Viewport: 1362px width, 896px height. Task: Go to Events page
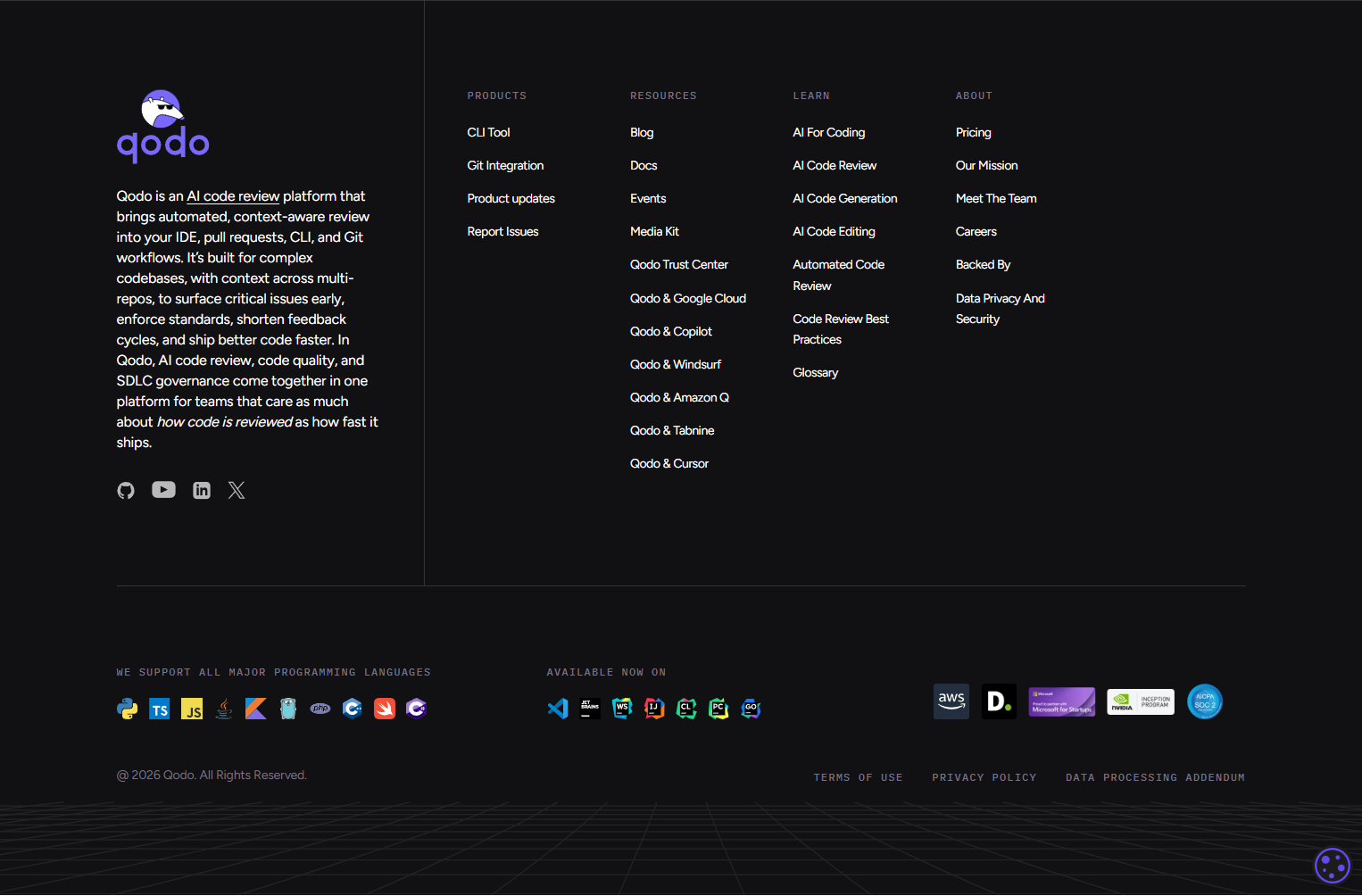[648, 198]
